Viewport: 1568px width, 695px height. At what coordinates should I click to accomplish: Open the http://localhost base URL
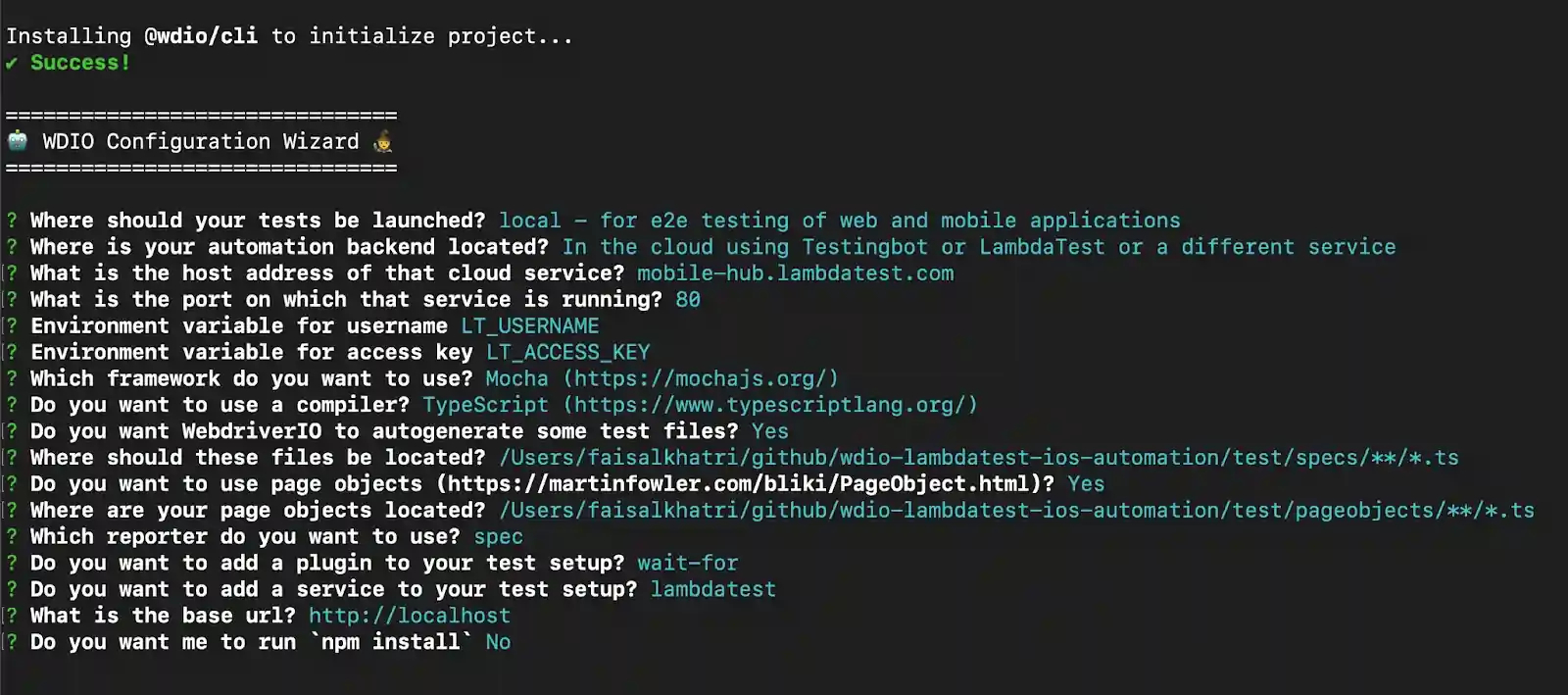[x=410, y=616]
